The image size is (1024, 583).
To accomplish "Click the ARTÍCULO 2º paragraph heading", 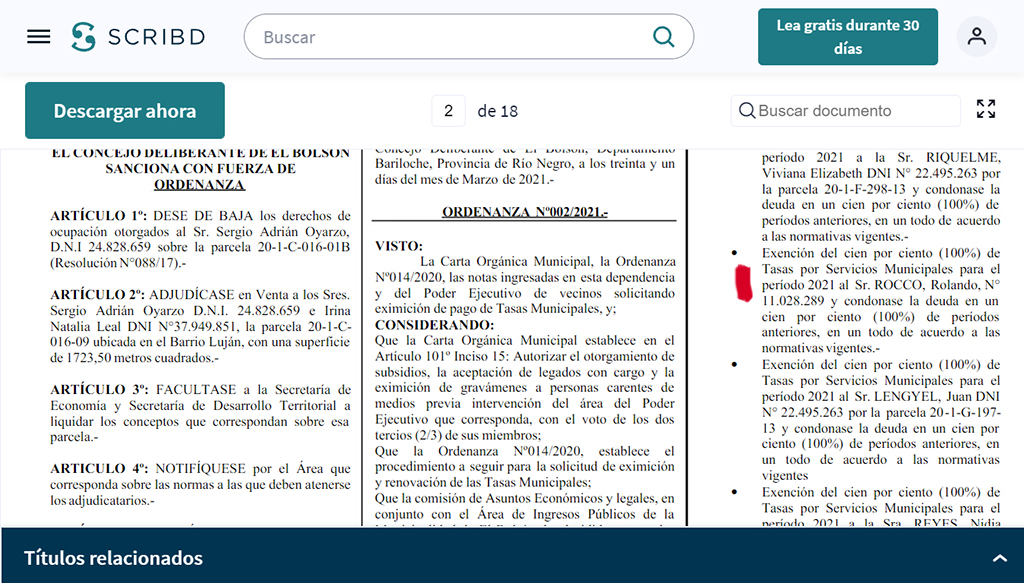I will pyautogui.click(x=97, y=294).
